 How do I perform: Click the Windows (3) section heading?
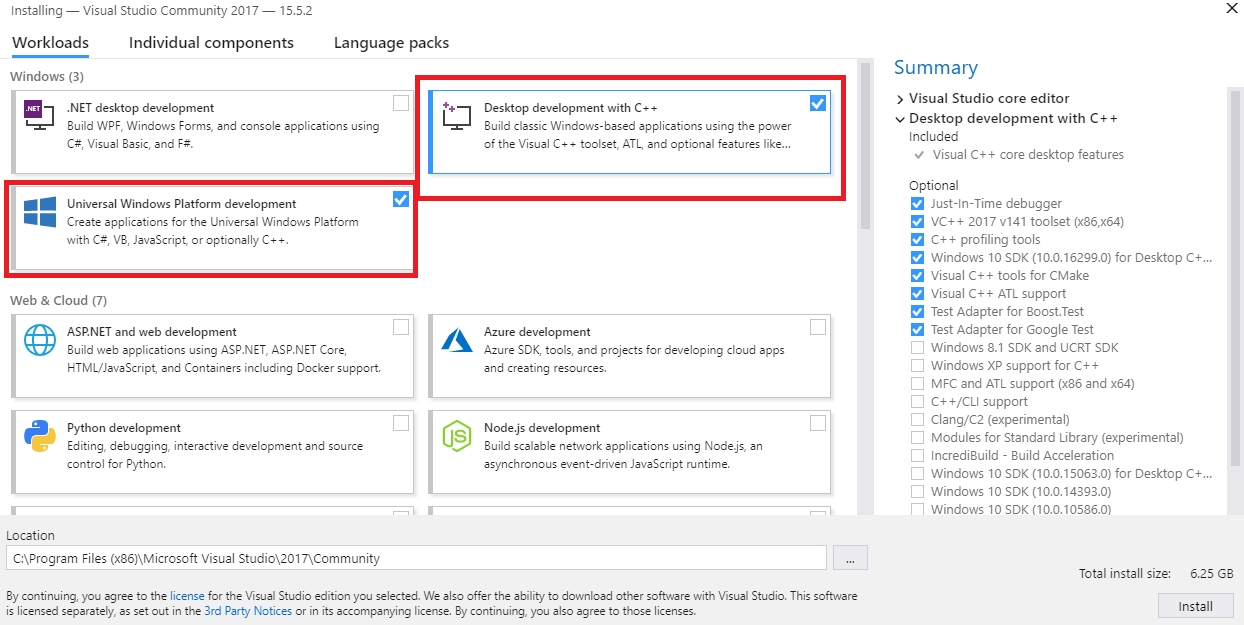[x=47, y=76]
